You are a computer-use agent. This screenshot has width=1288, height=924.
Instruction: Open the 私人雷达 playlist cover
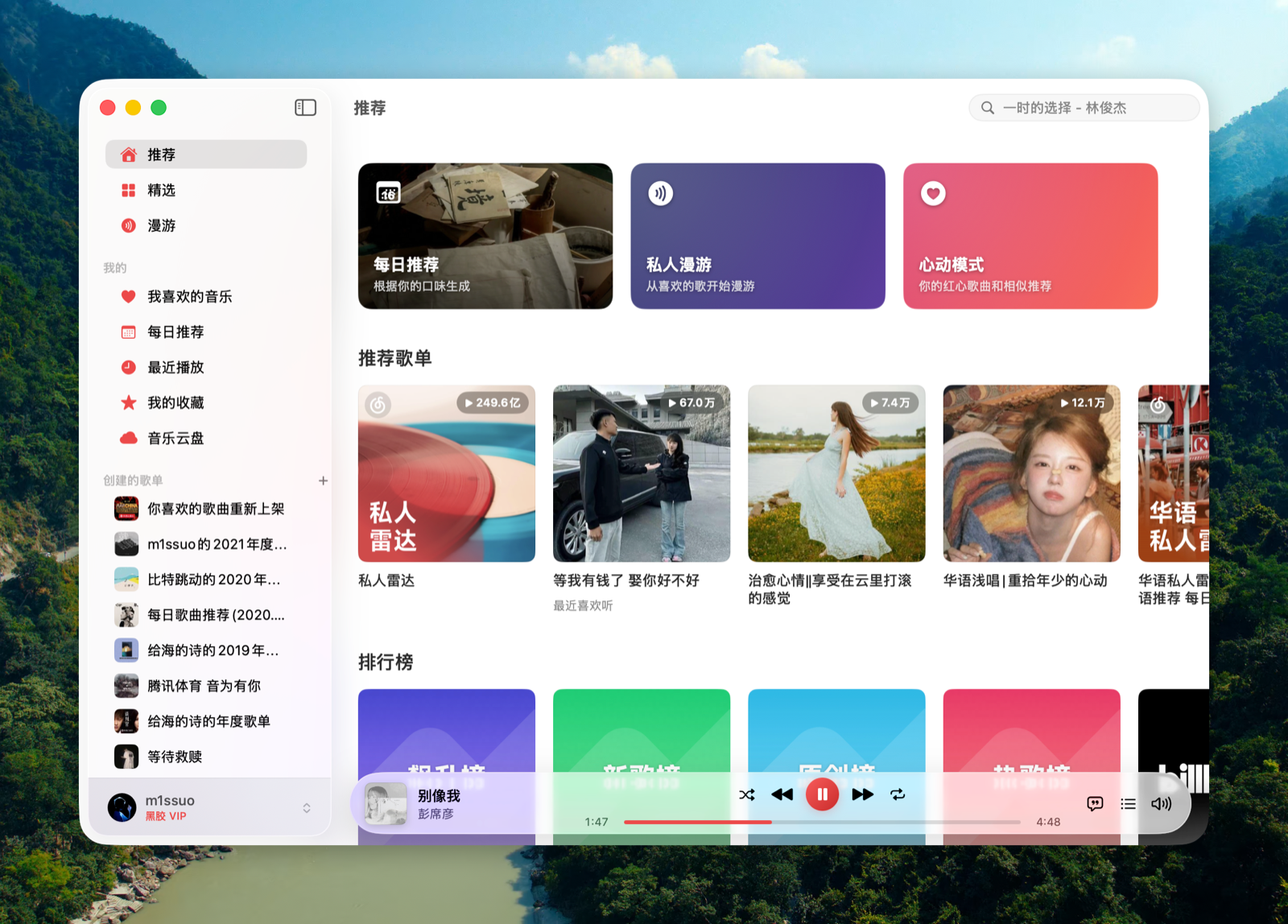pos(447,473)
